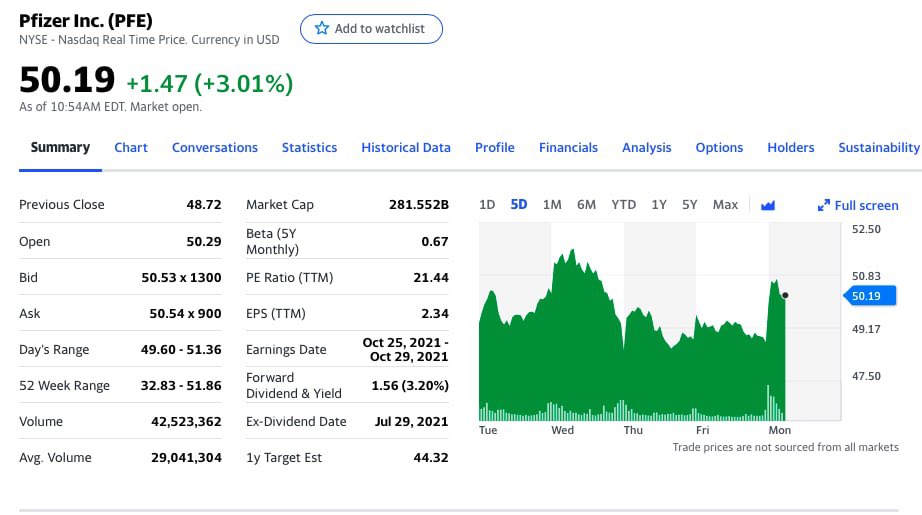Open the Historical Data tab

click(406, 148)
